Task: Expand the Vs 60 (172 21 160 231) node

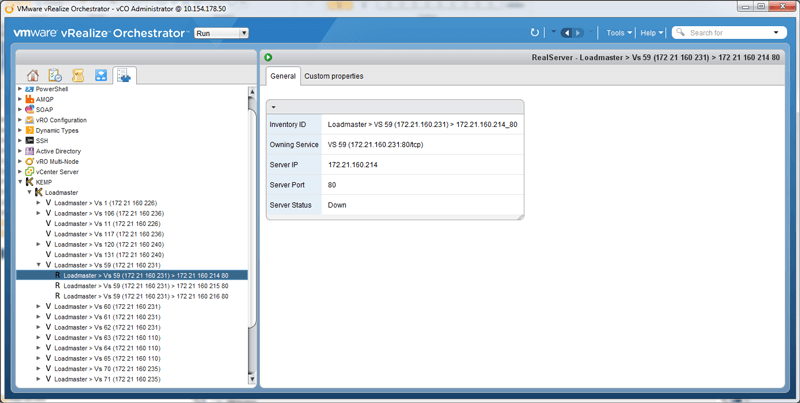Action: (x=39, y=306)
